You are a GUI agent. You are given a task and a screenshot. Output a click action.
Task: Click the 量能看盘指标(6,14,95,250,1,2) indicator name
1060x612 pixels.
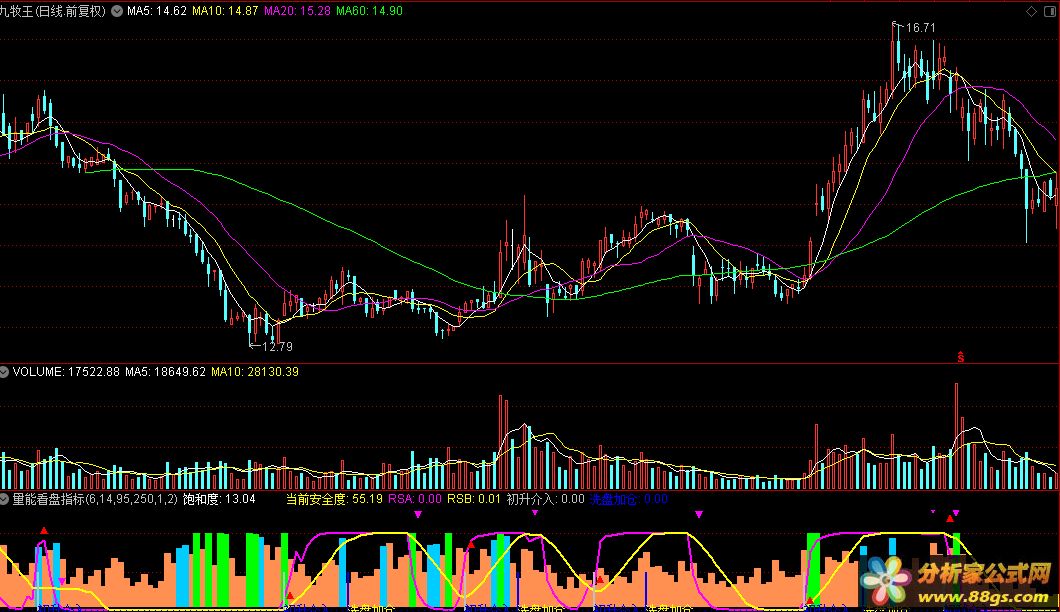95,499
